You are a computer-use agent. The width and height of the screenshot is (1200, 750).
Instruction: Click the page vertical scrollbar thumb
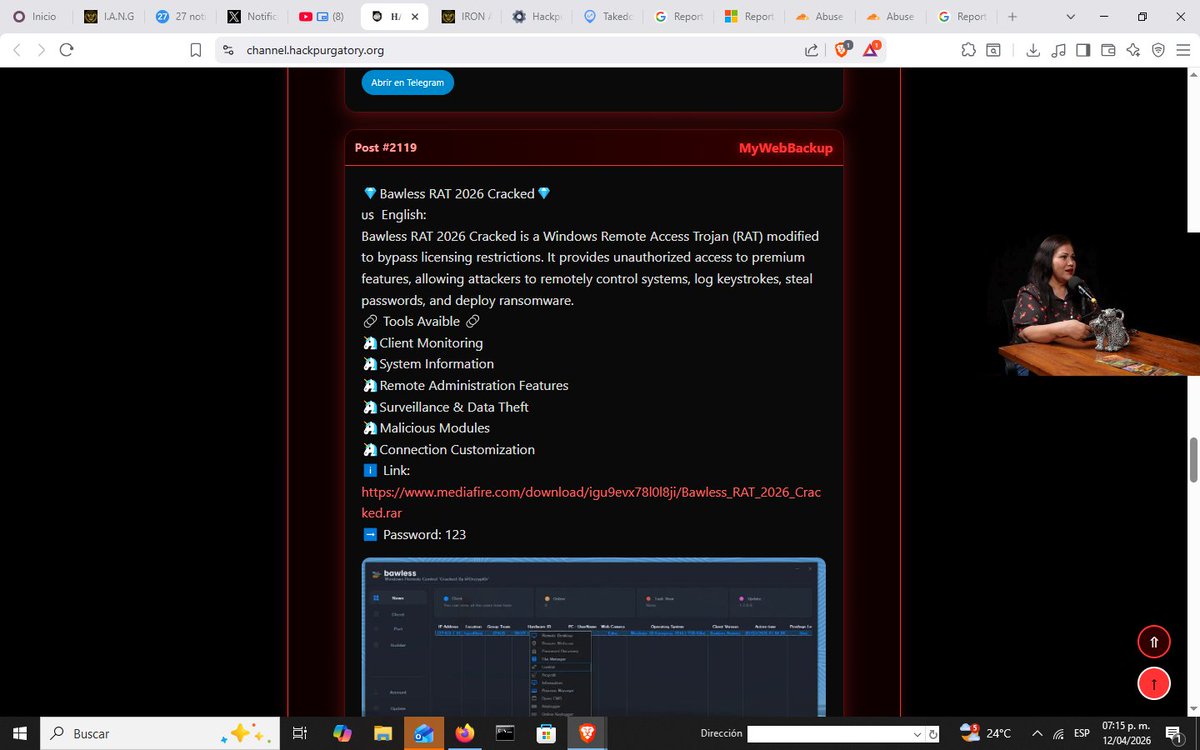(1192, 459)
